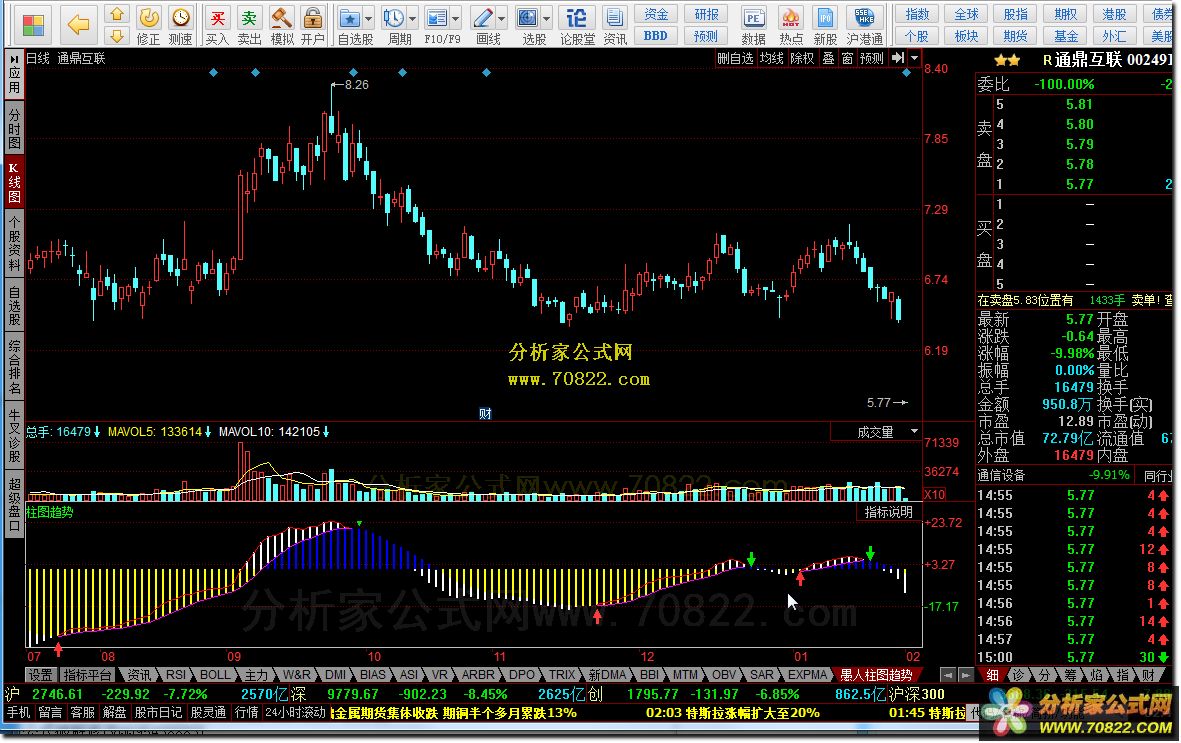Expand the 选股 dropdown arrow
The image size is (1181, 743).
pyautogui.click(x=547, y=19)
